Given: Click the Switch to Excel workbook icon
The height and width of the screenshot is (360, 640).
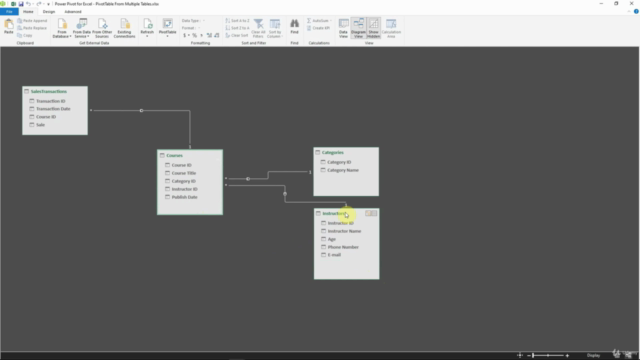Looking at the screenshot, I should point(13,4).
